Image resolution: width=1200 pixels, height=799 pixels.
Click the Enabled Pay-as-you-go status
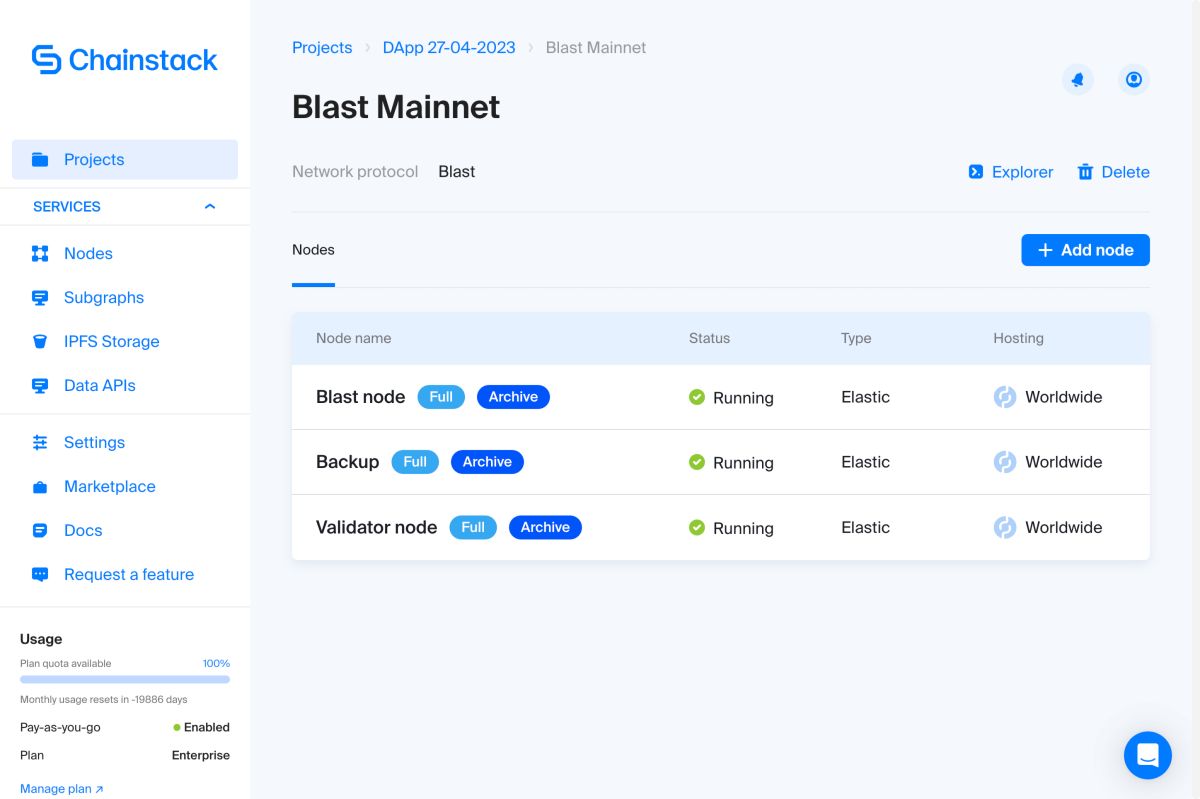click(x=201, y=727)
